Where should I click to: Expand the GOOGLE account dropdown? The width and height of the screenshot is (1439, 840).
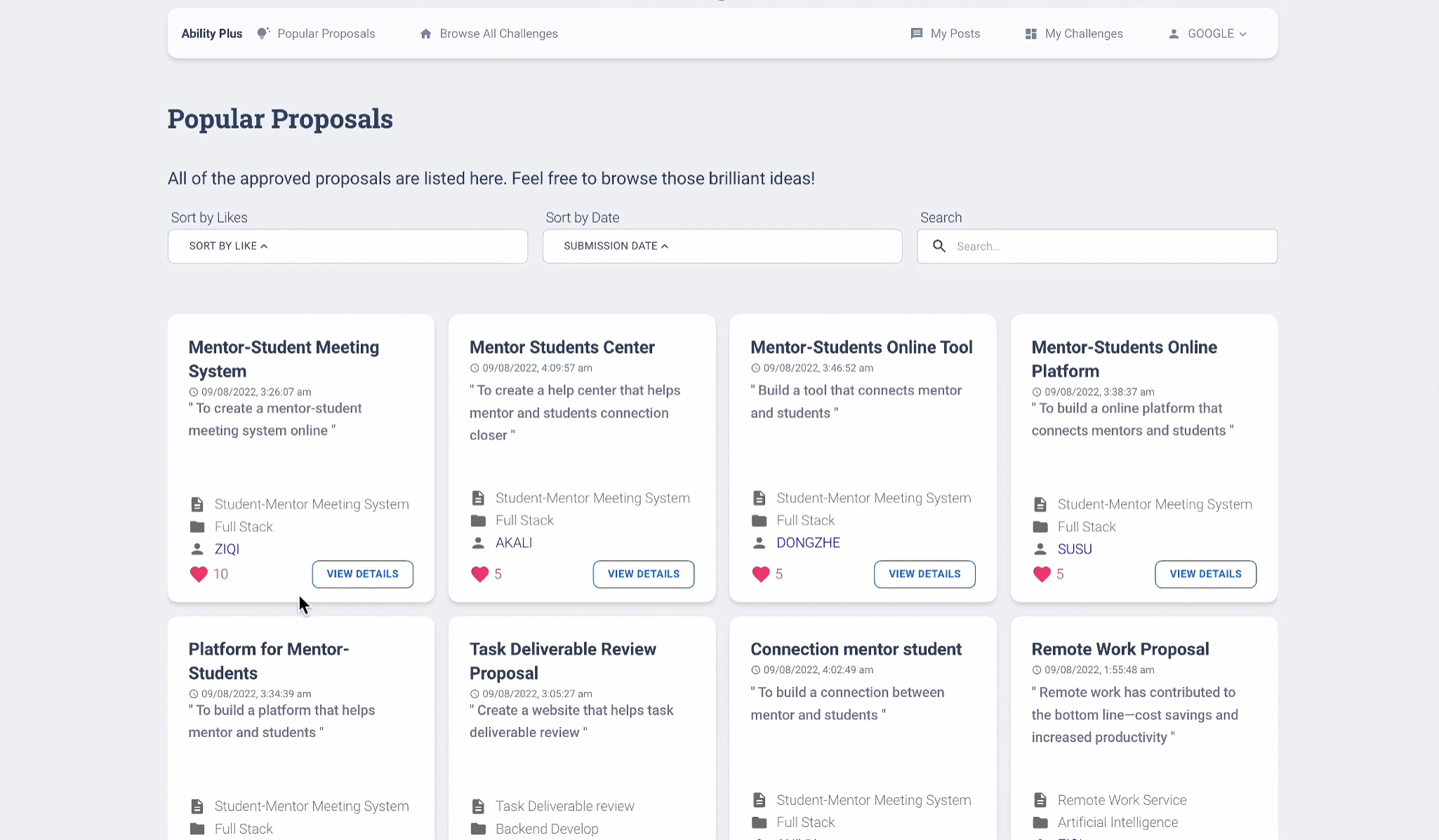(1209, 33)
